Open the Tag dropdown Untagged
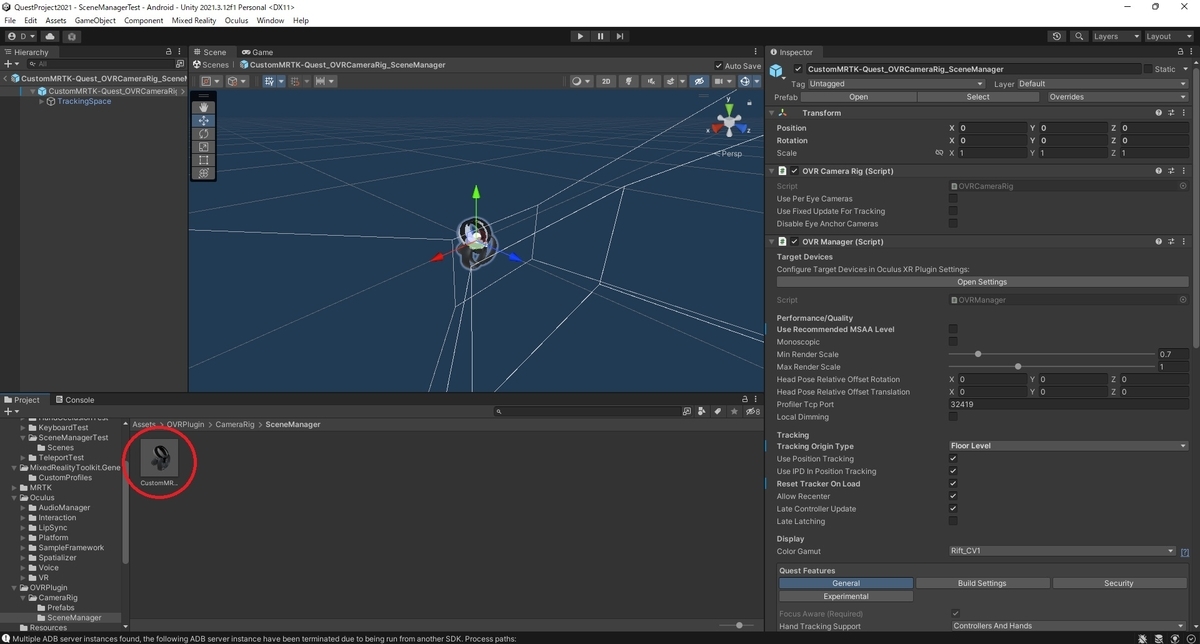1200x644 pixels. [x=896, y=84]
